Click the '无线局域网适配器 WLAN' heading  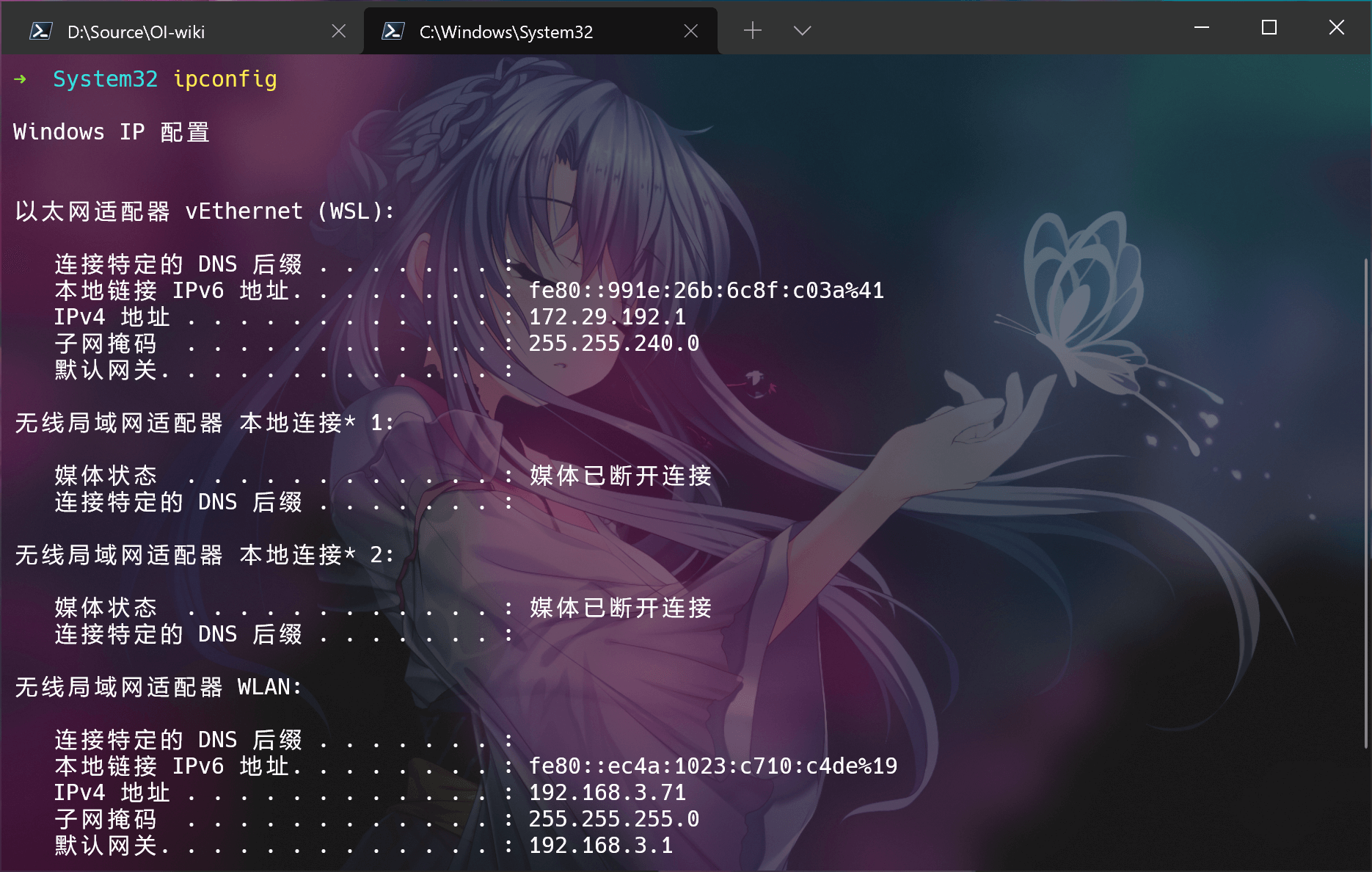[158, 687]
